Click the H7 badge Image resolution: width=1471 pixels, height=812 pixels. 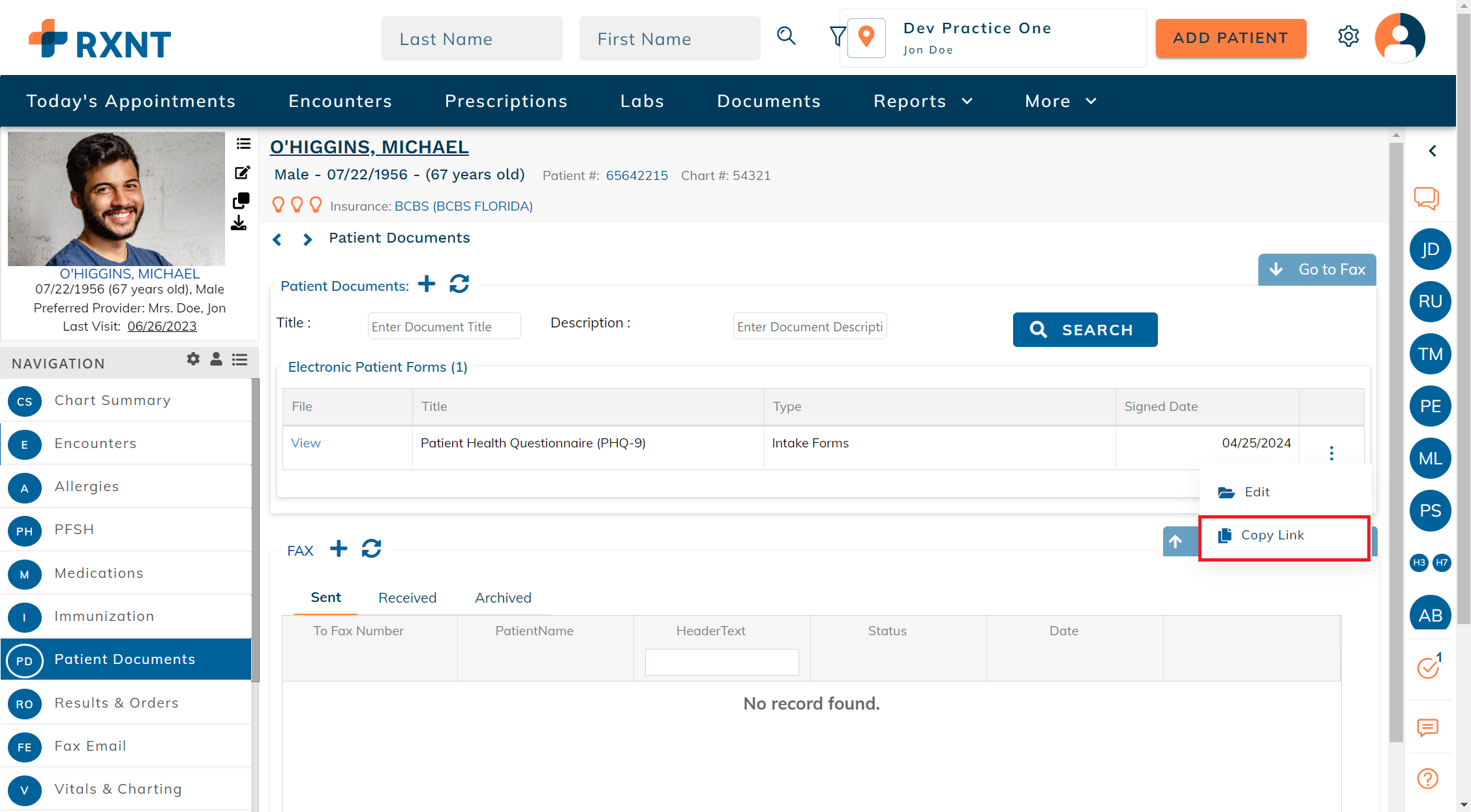(x=1442, y=562)
